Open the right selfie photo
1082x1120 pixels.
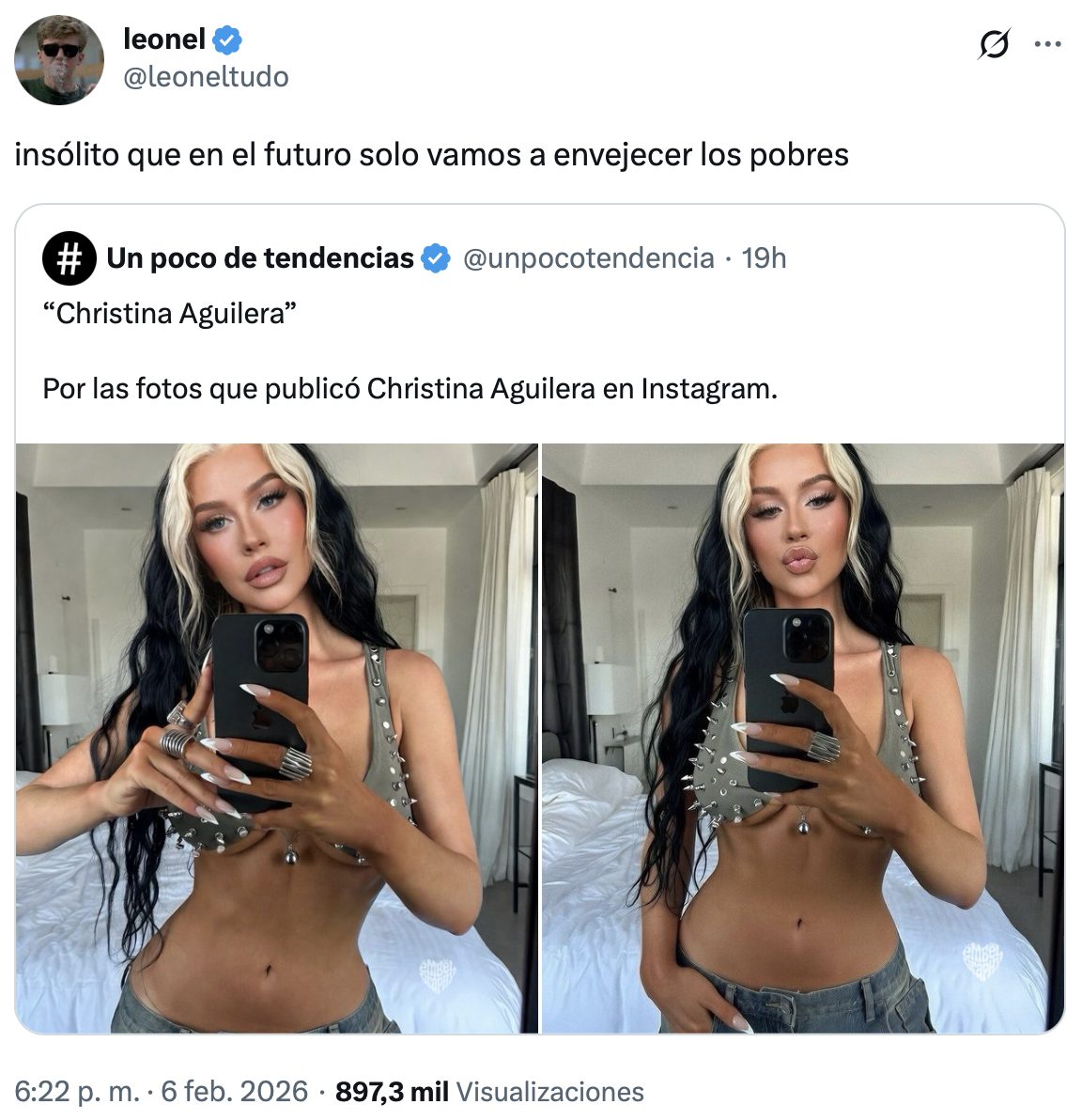point(803,738)
